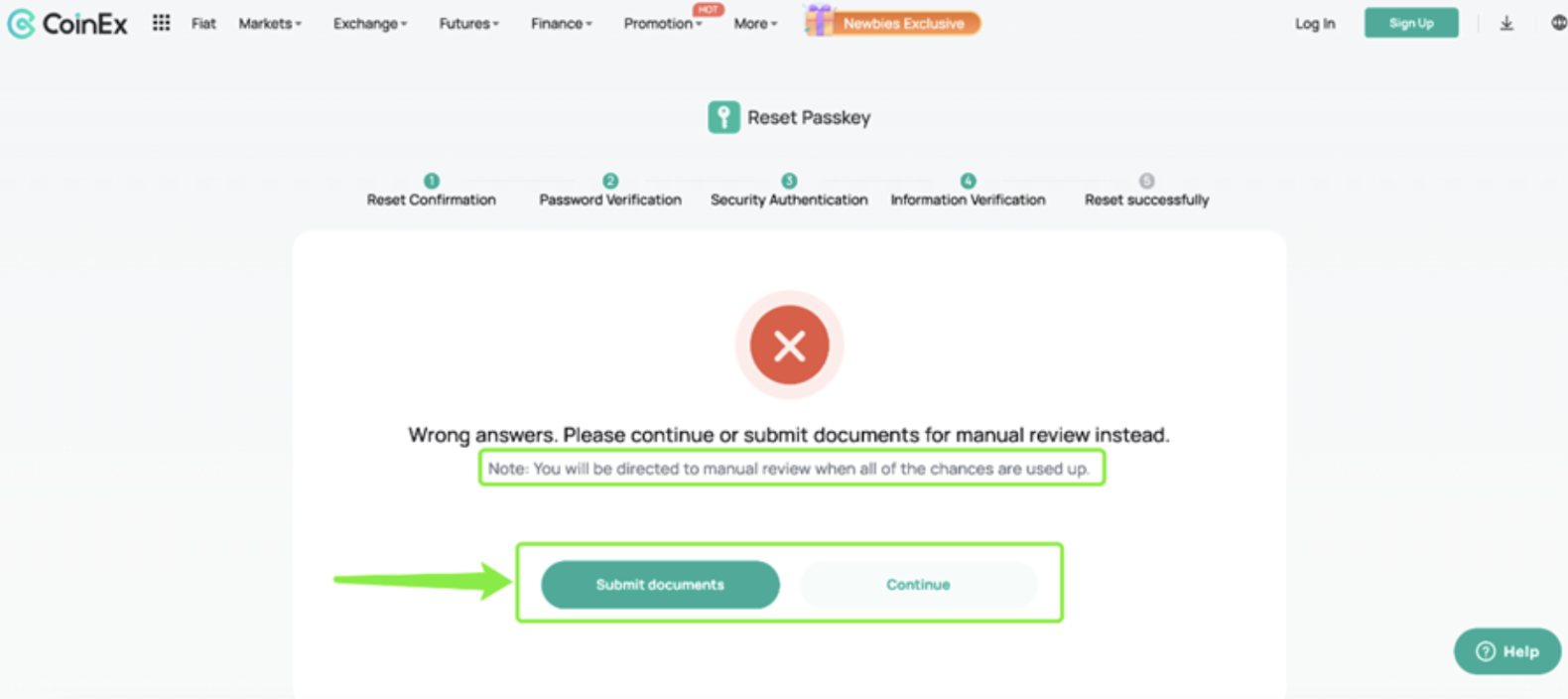Open the language globe icon

[1558, 23]
